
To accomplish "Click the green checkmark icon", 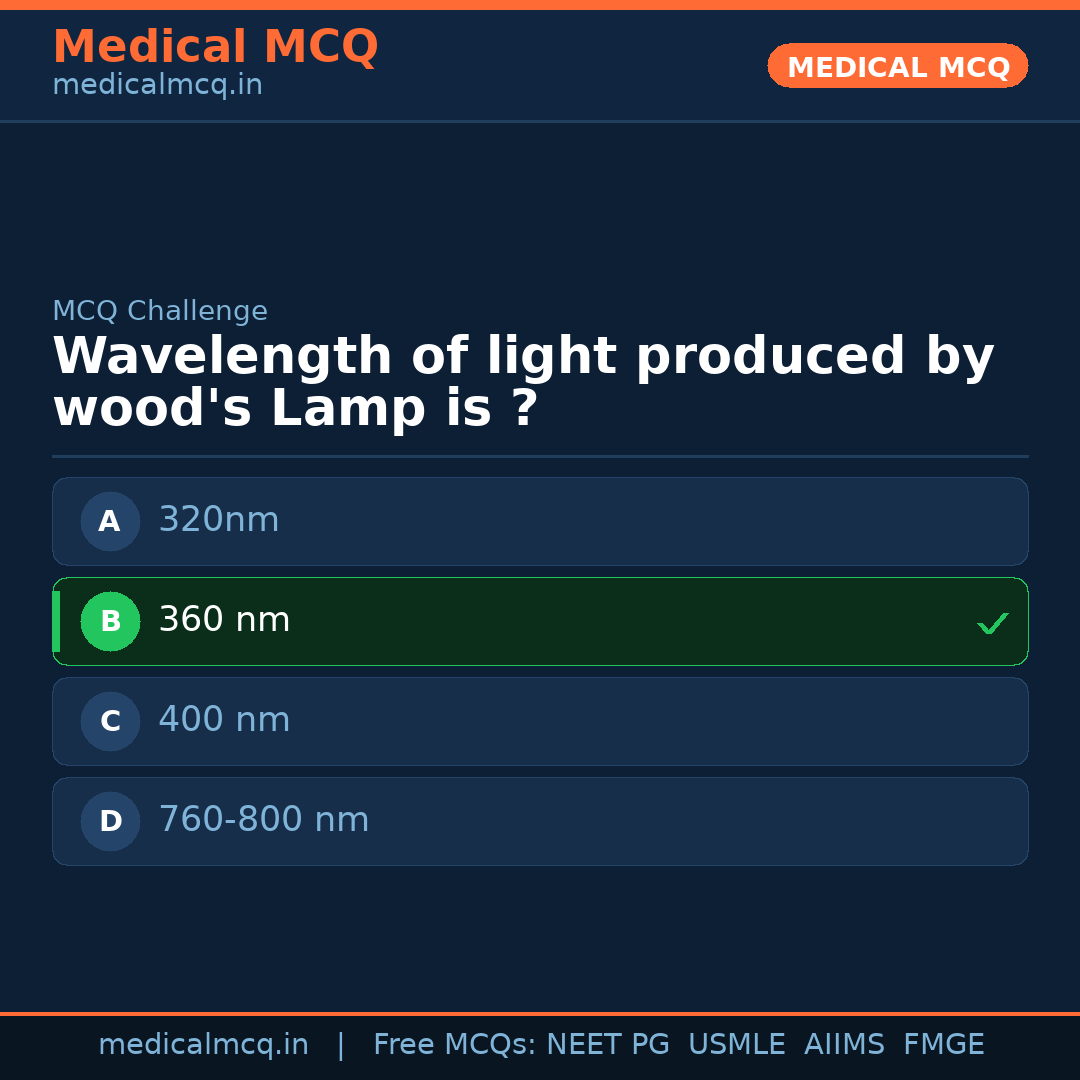I will click(992, 623).
